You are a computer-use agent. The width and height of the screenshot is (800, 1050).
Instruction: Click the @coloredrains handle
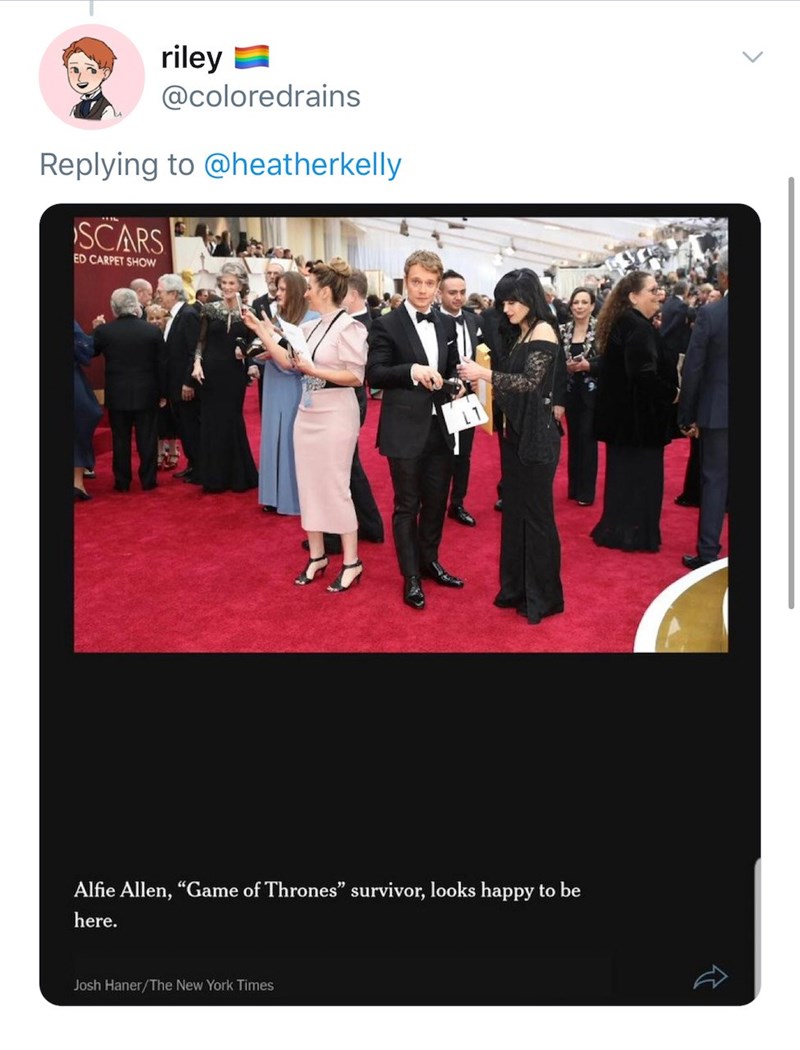260,97
